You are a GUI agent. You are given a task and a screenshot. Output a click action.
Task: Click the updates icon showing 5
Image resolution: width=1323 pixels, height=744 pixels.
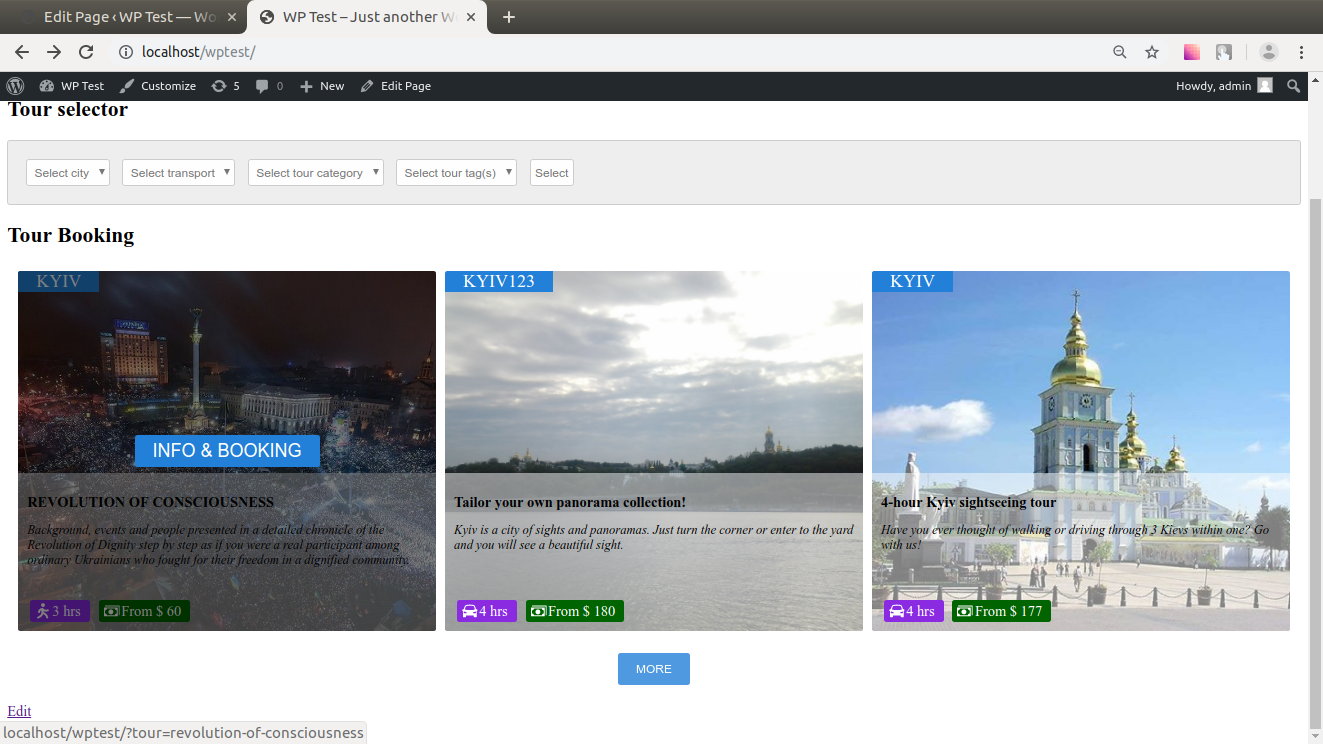[x=225, y=86]
